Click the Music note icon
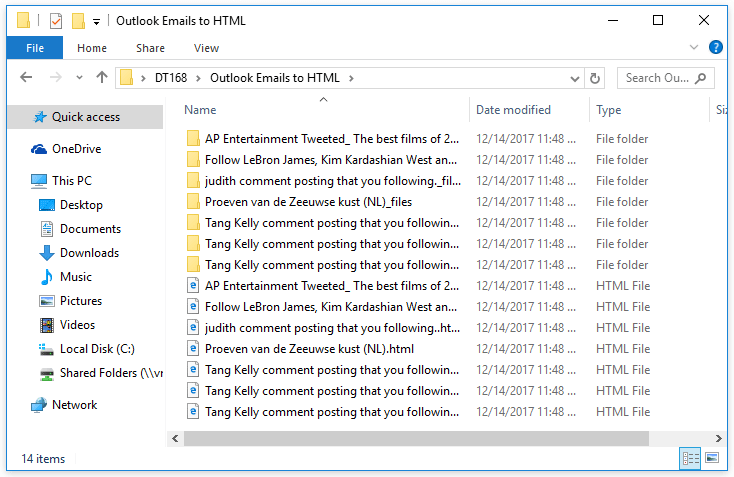This screenshot has width=734, height=477. pos(46,277)
